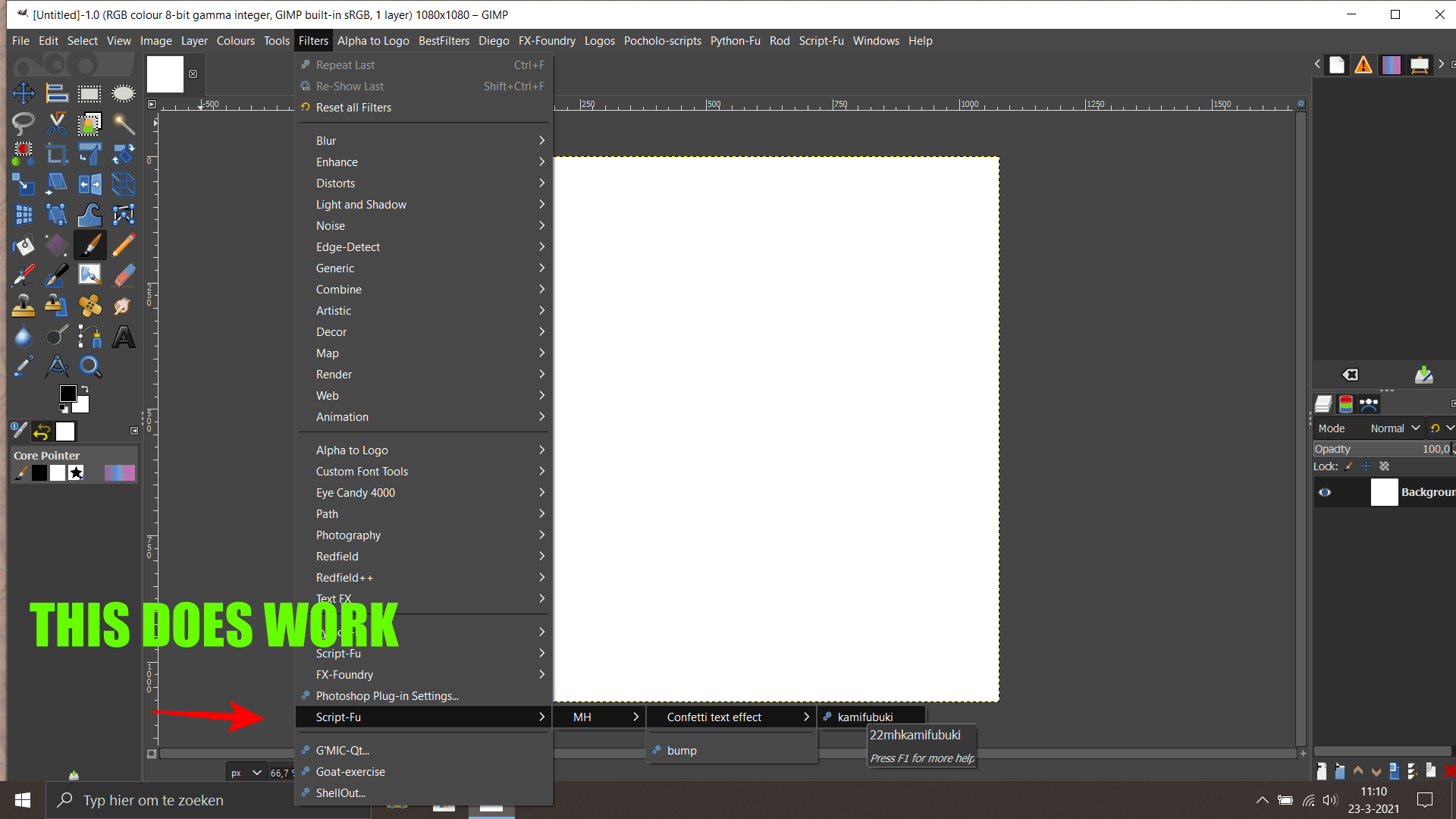Choose the Heal tool

coord(89,306)
